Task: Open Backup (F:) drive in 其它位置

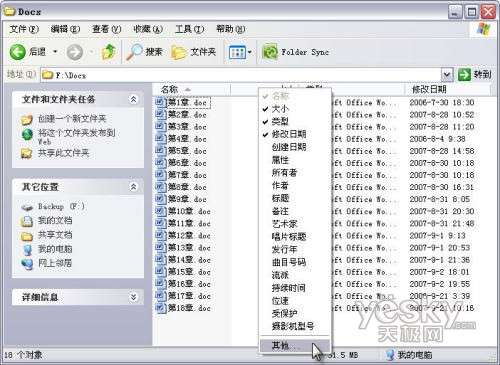Action: pos(53,207)
